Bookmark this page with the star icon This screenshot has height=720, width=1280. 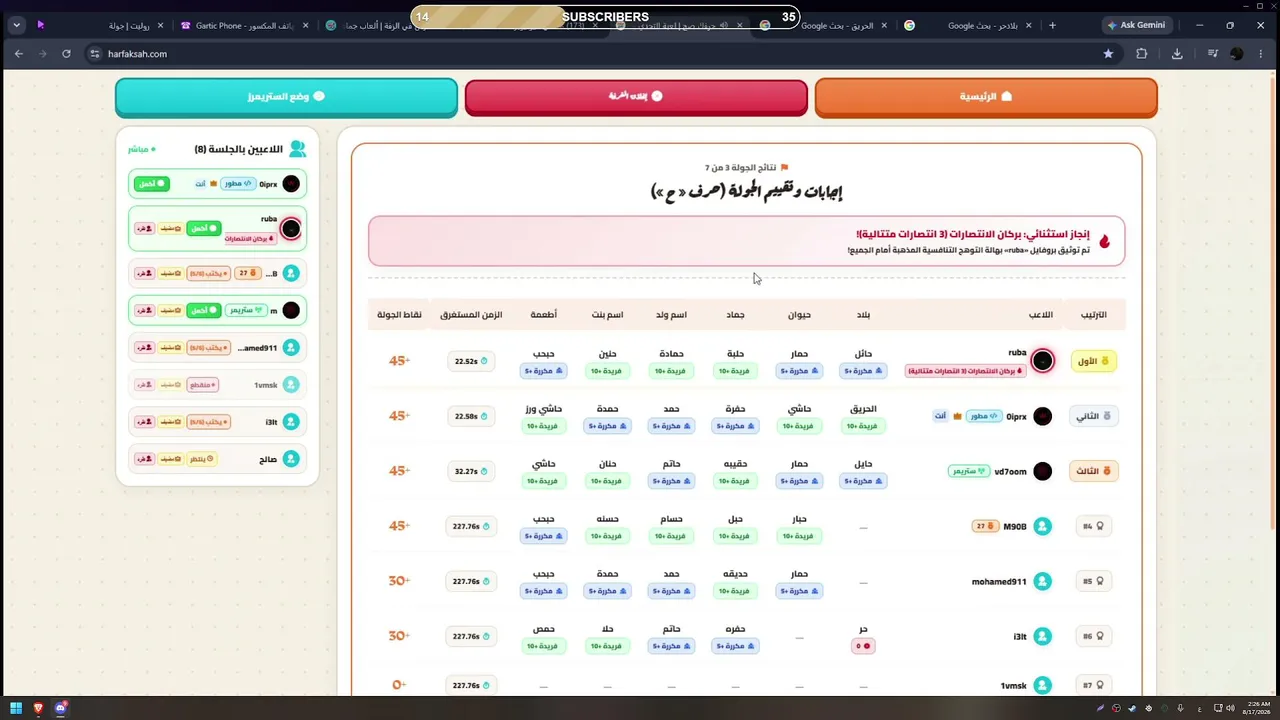(x=1108, y=54)
